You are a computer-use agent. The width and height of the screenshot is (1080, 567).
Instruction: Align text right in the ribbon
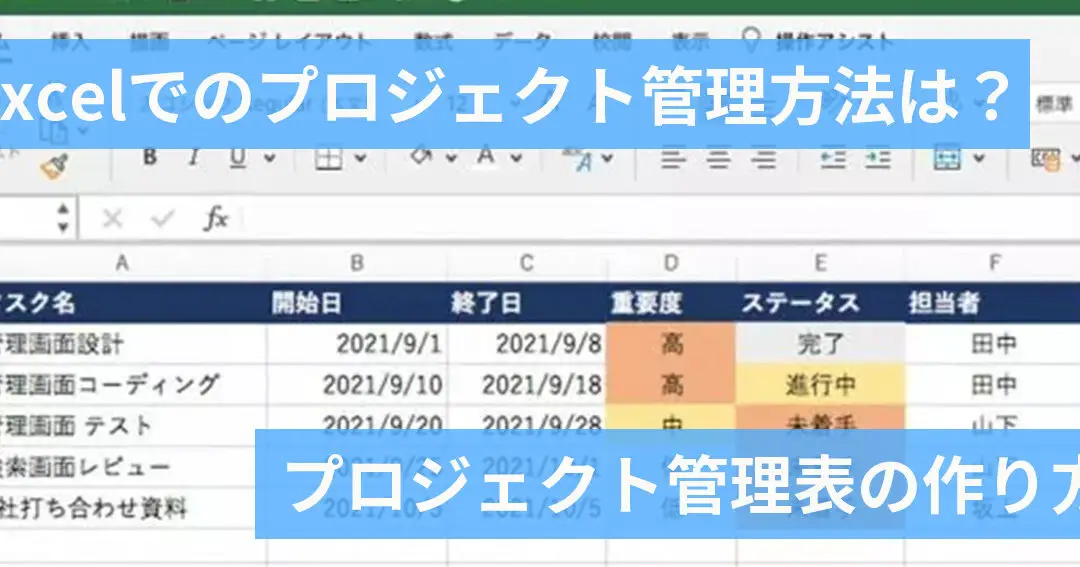pyautogui.click(x=763, y=158)
